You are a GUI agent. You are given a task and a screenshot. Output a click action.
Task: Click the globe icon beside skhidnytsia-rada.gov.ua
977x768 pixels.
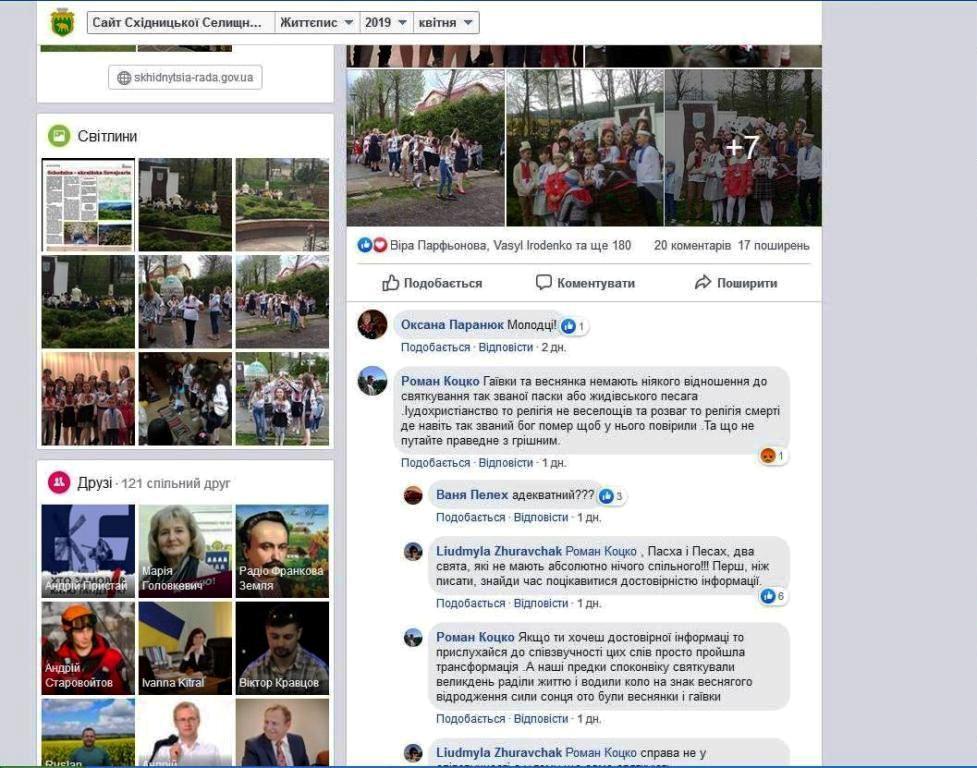coord(124,78)
